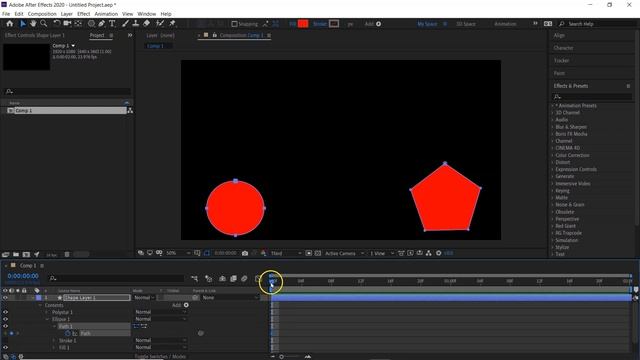Expand the Polystar 1 group

(x=47, y=312)
